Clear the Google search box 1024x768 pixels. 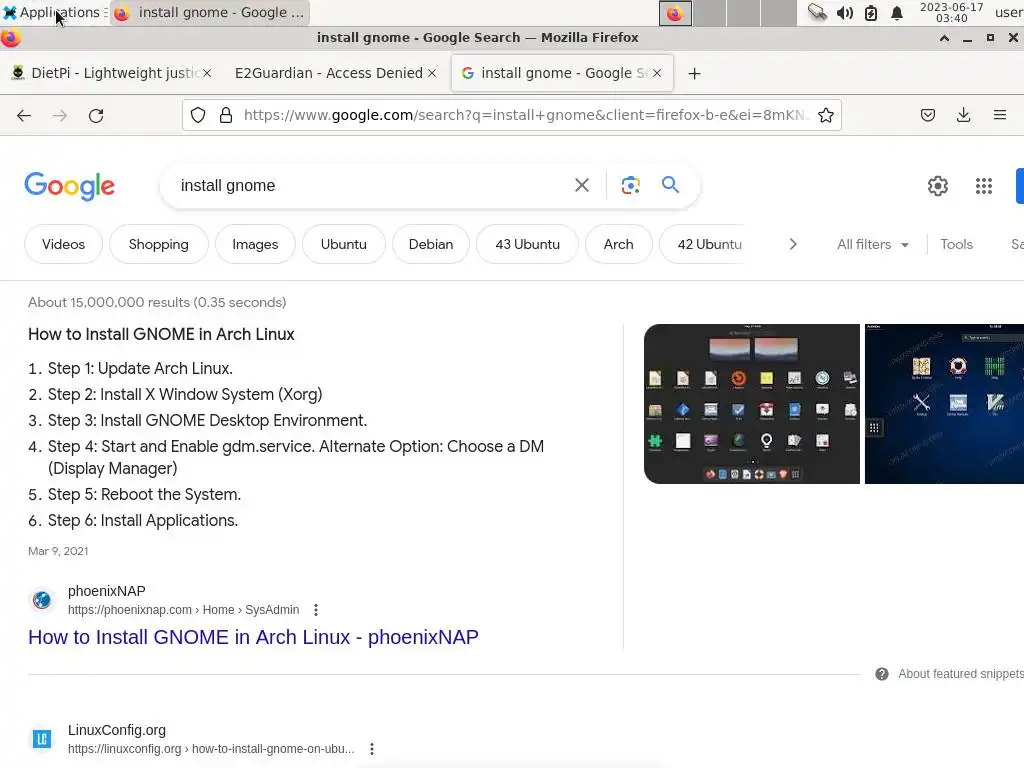(582, 185)
